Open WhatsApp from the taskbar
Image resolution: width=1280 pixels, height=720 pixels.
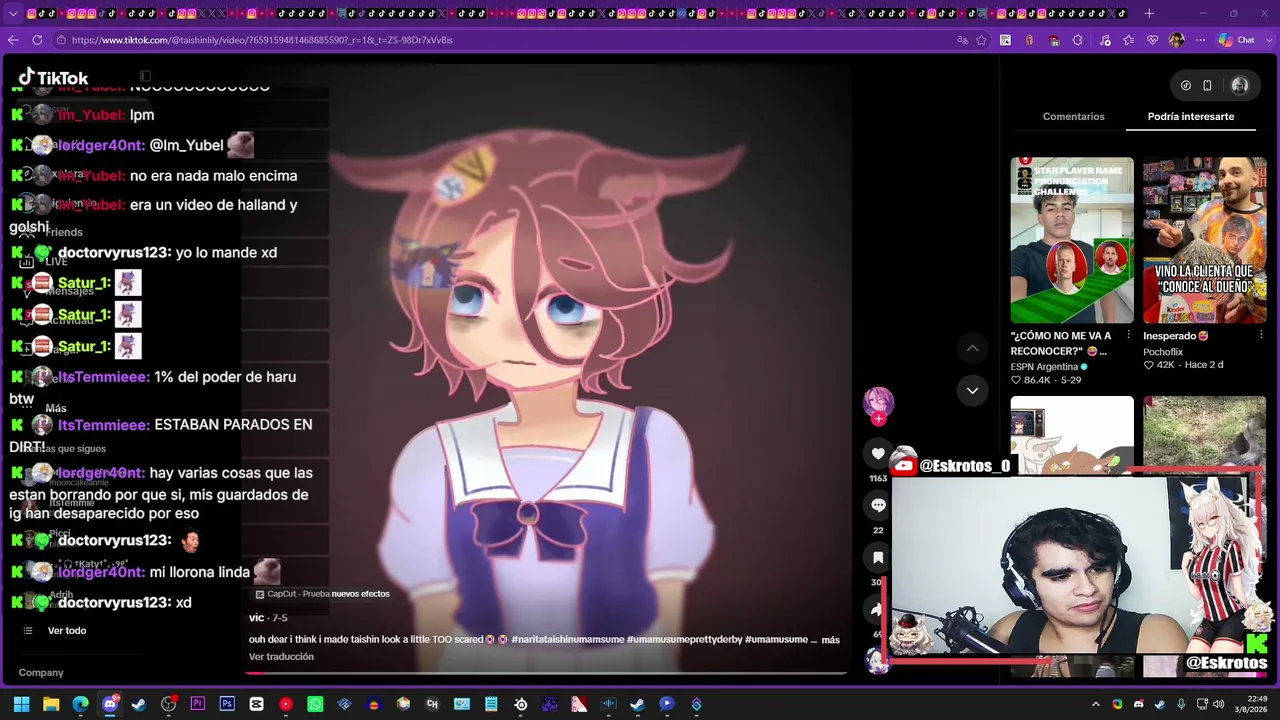(315, 704)
